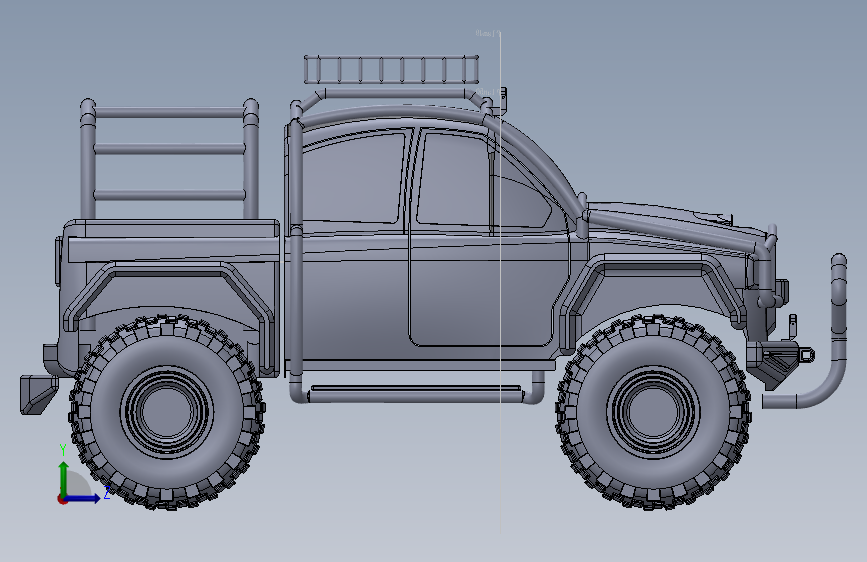The height and width of the screenshot is (562, 867).
Task: Select the rear bumper block of the truck
Action: (39, 394)
